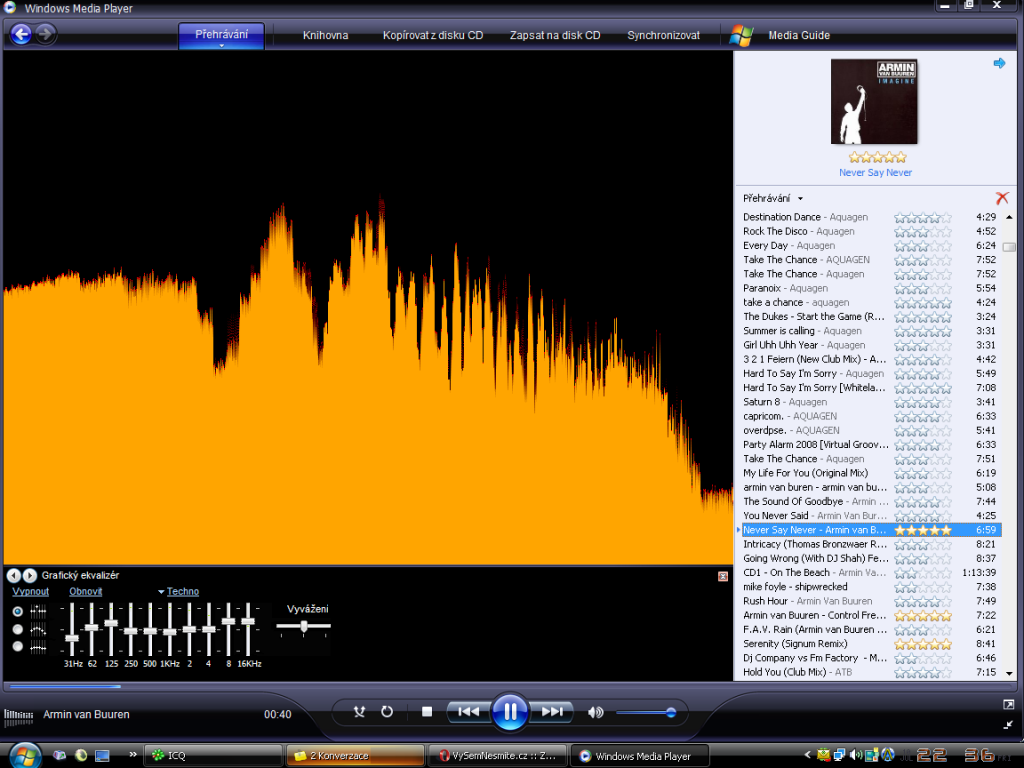Show the next enhancement panel
Screen dimensions: 1024x768
tap(29, 575)
